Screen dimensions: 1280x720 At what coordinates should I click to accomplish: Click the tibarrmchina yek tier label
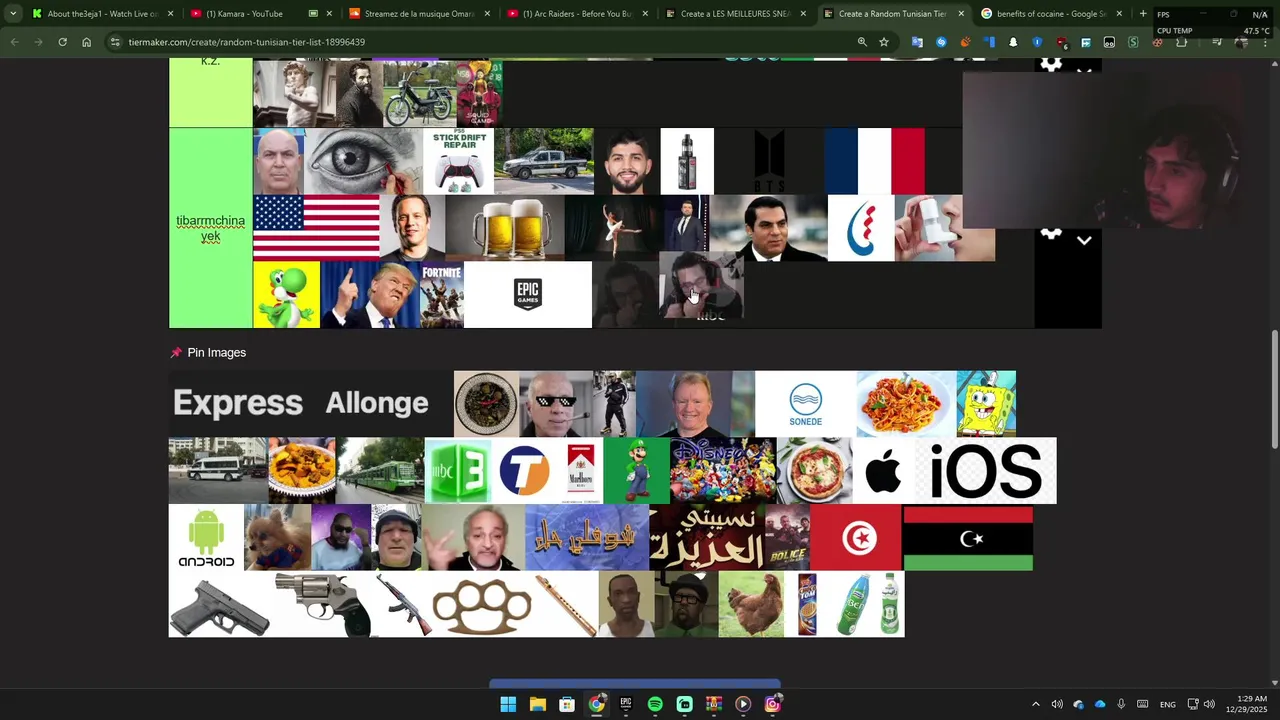[x=210, y=228]
